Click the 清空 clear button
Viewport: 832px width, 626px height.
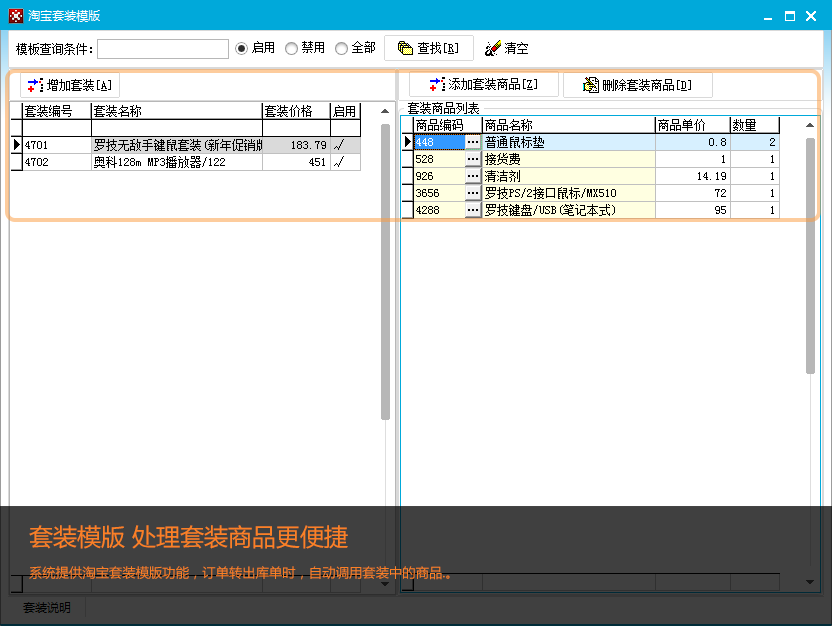tap(506, 48)
